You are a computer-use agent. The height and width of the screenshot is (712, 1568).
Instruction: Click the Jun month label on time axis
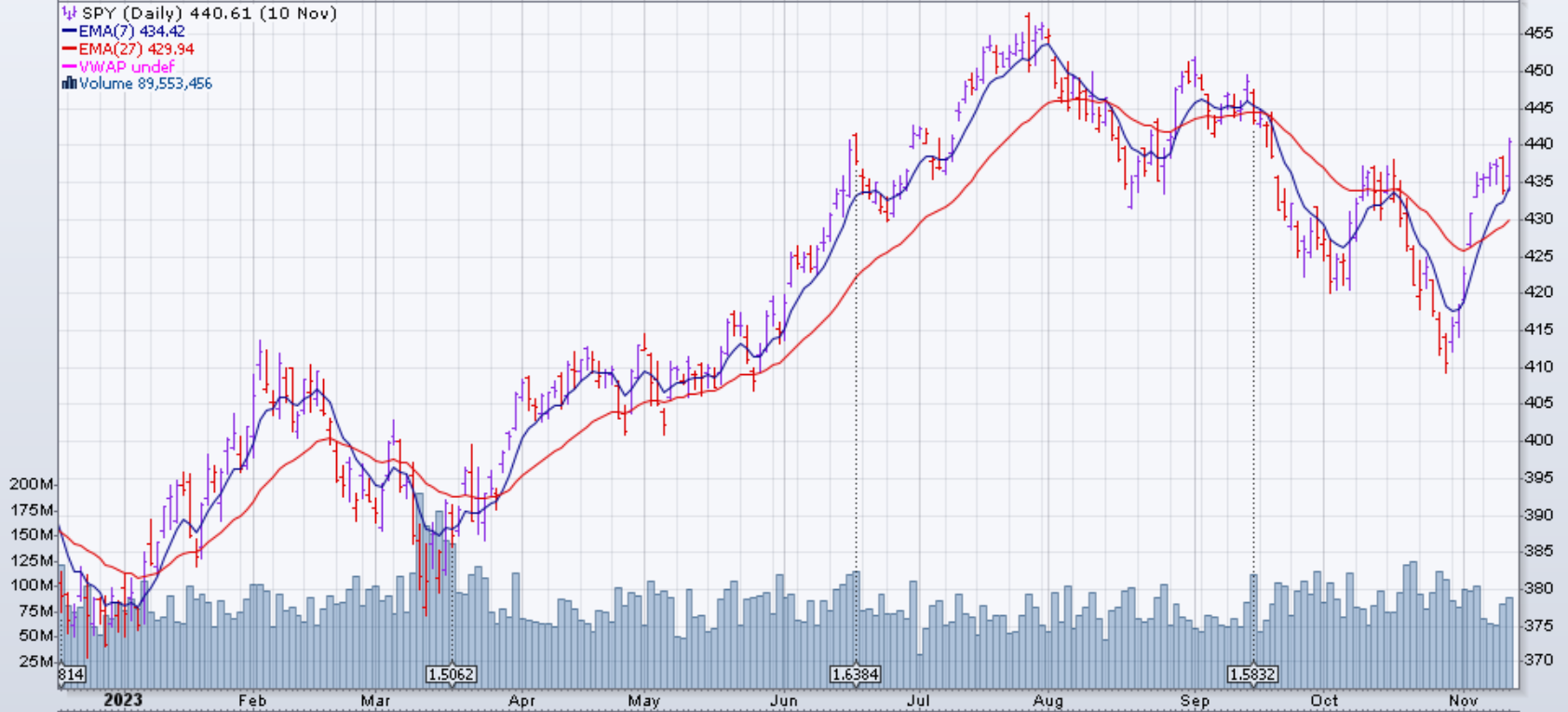(x=784, y=700)
